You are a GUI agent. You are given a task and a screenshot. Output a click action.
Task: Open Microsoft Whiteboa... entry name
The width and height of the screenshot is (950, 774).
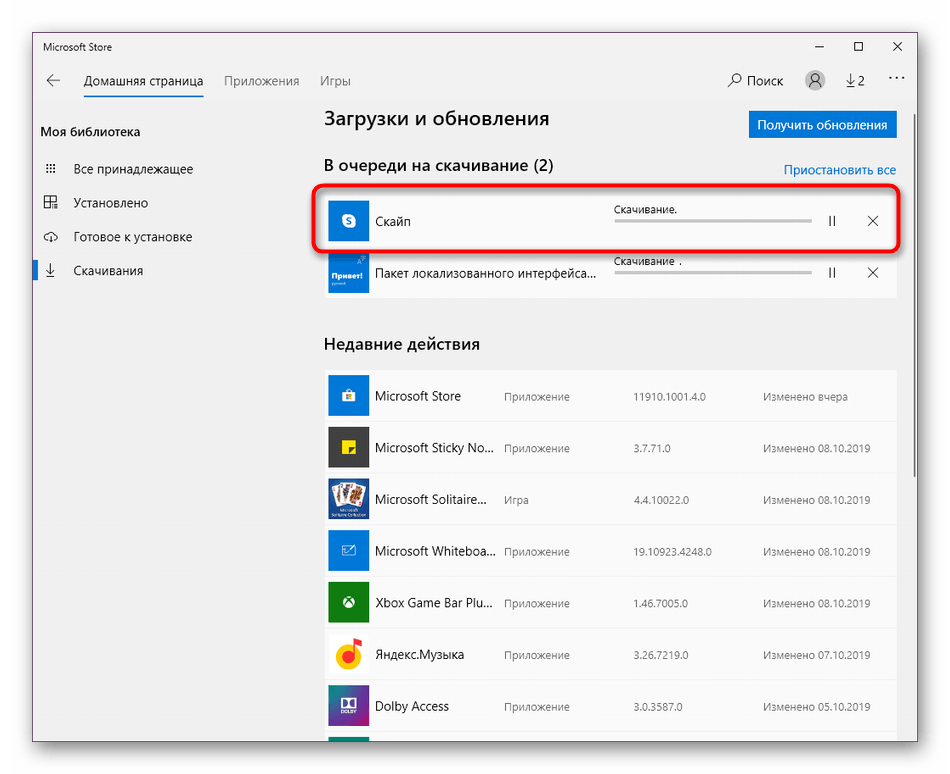(x=435, y=551)
